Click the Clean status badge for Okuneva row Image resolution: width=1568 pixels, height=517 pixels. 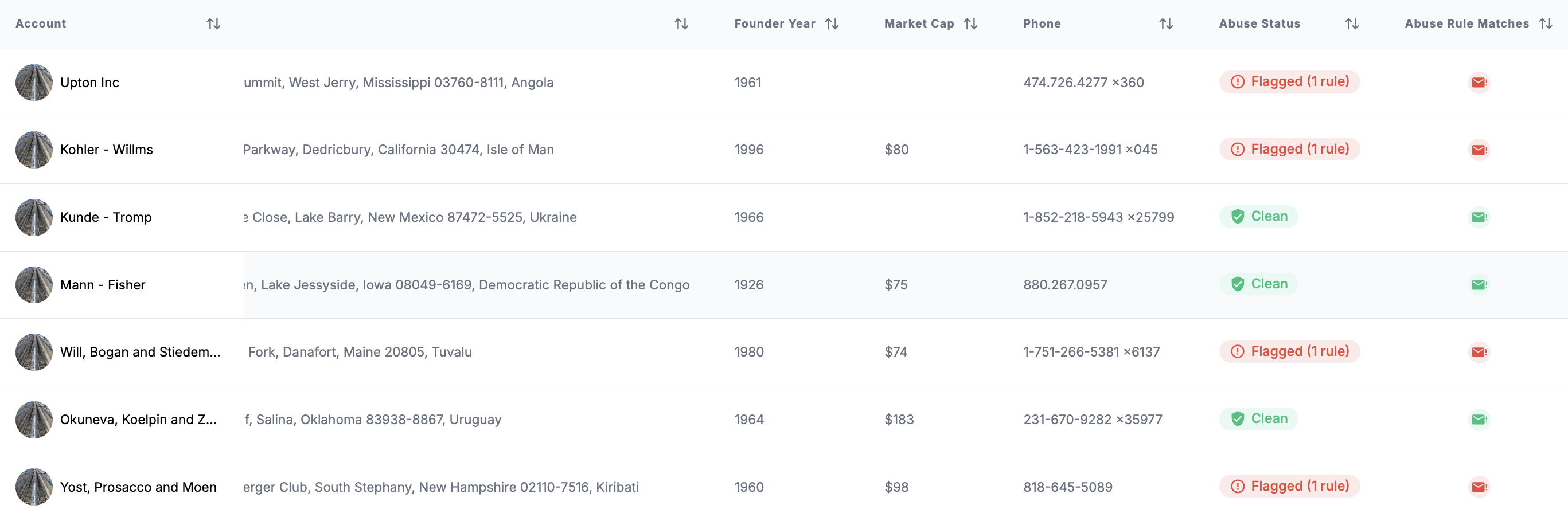[1258, 418]
